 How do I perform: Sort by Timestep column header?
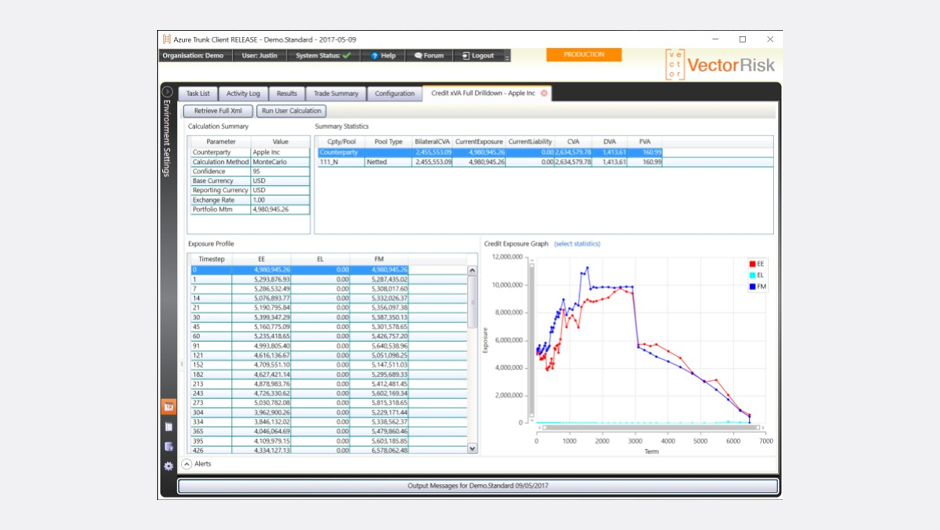(211, 259)
